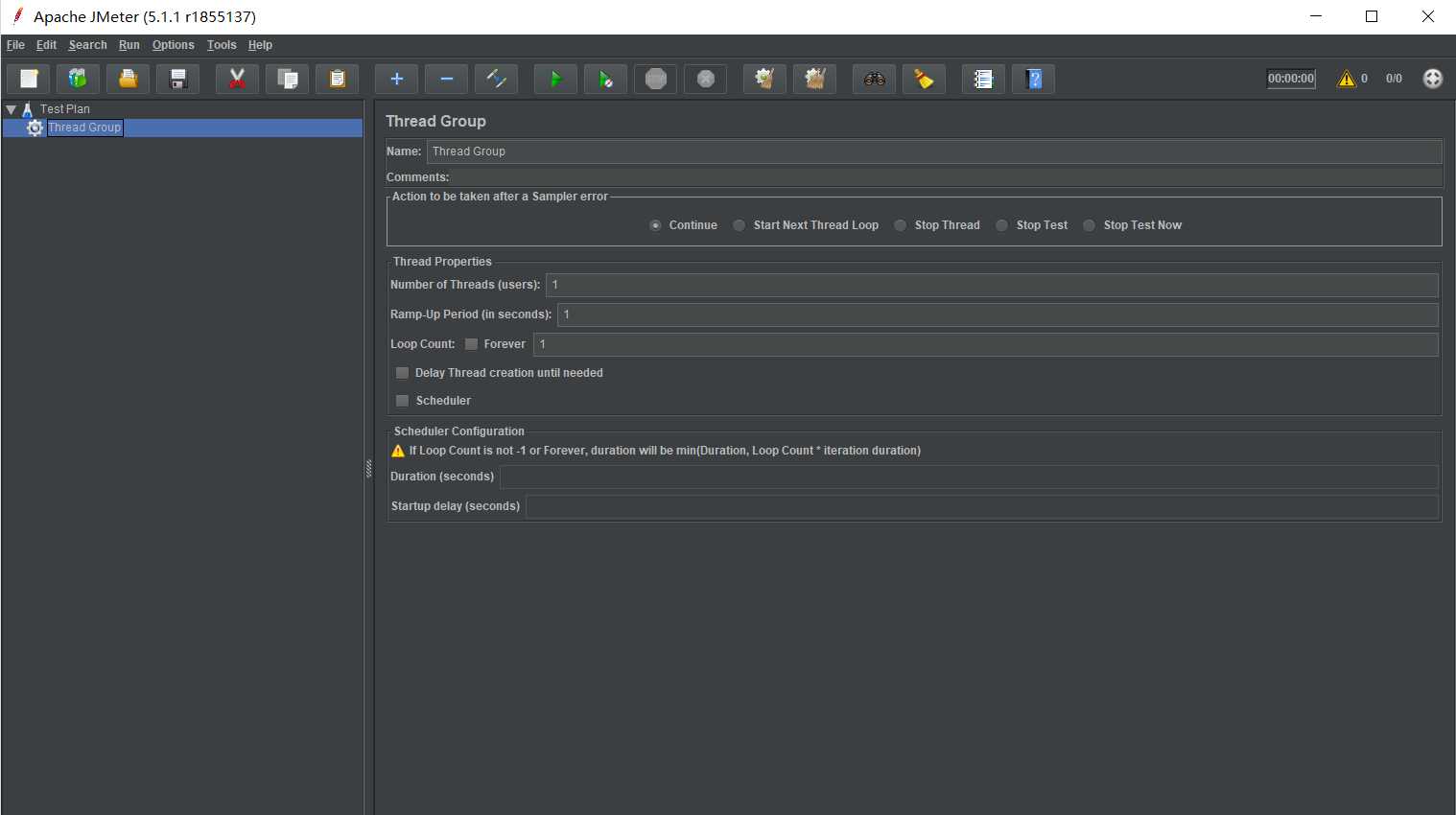The height and width of the screenshot is (815, 1456).
Task: Click the split pane divider handle
Action: 368,469
